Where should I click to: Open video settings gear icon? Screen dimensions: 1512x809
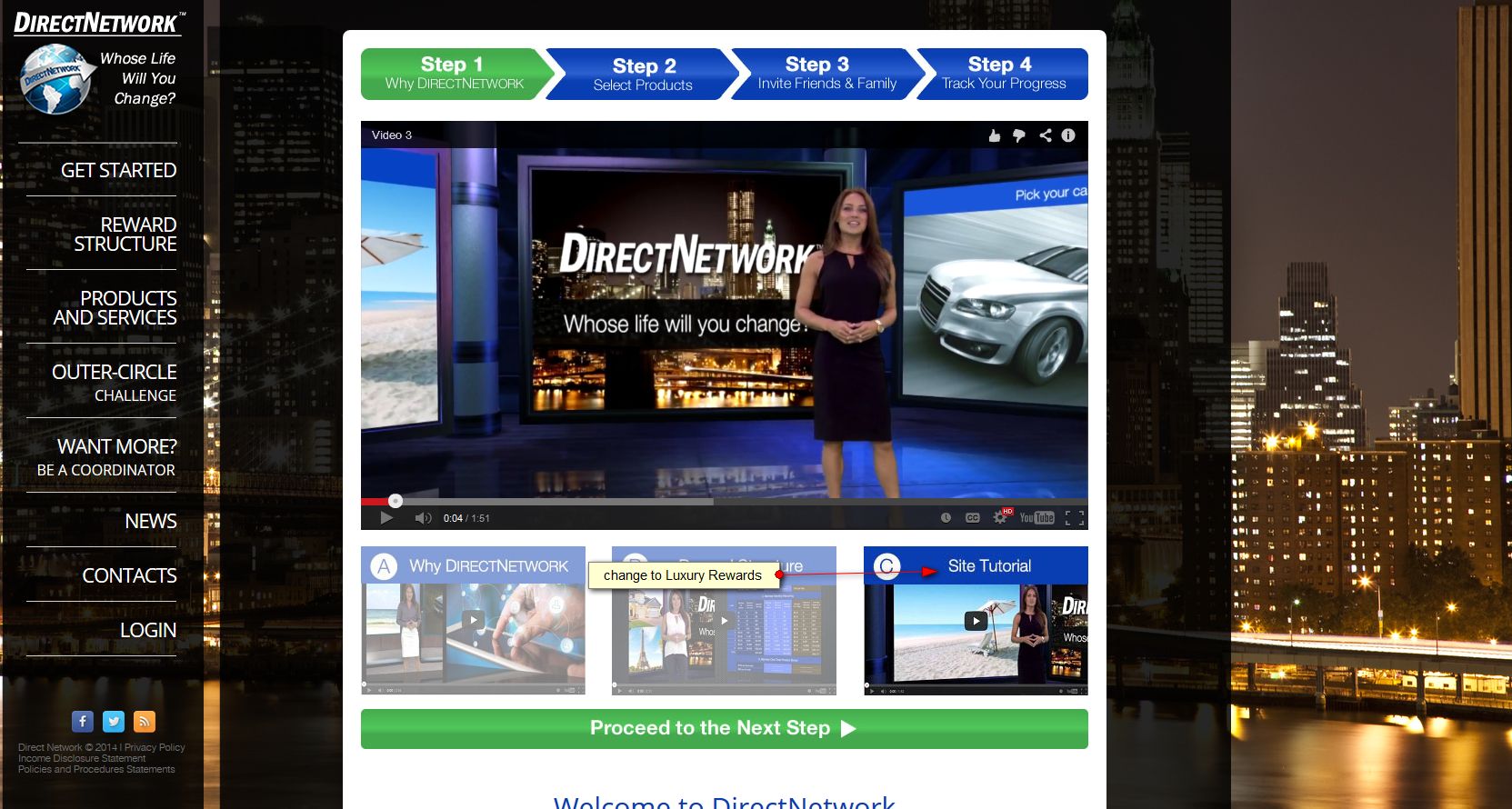[1001, 517]
